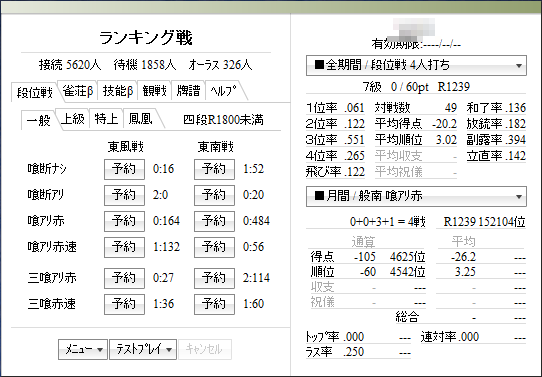Reserve 喰断アリ 東南戦 with 予約
The image size is (542, 377).
214,195
